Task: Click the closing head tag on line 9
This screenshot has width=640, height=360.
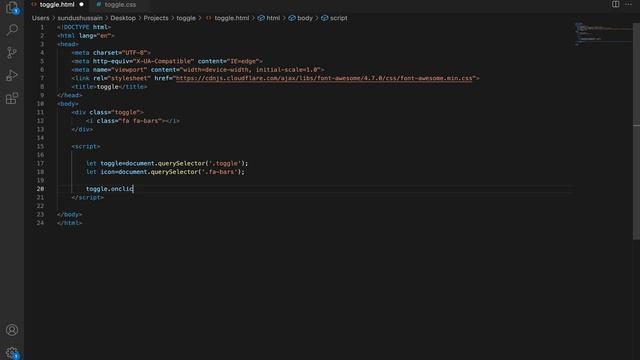Action: pos(70,95)
